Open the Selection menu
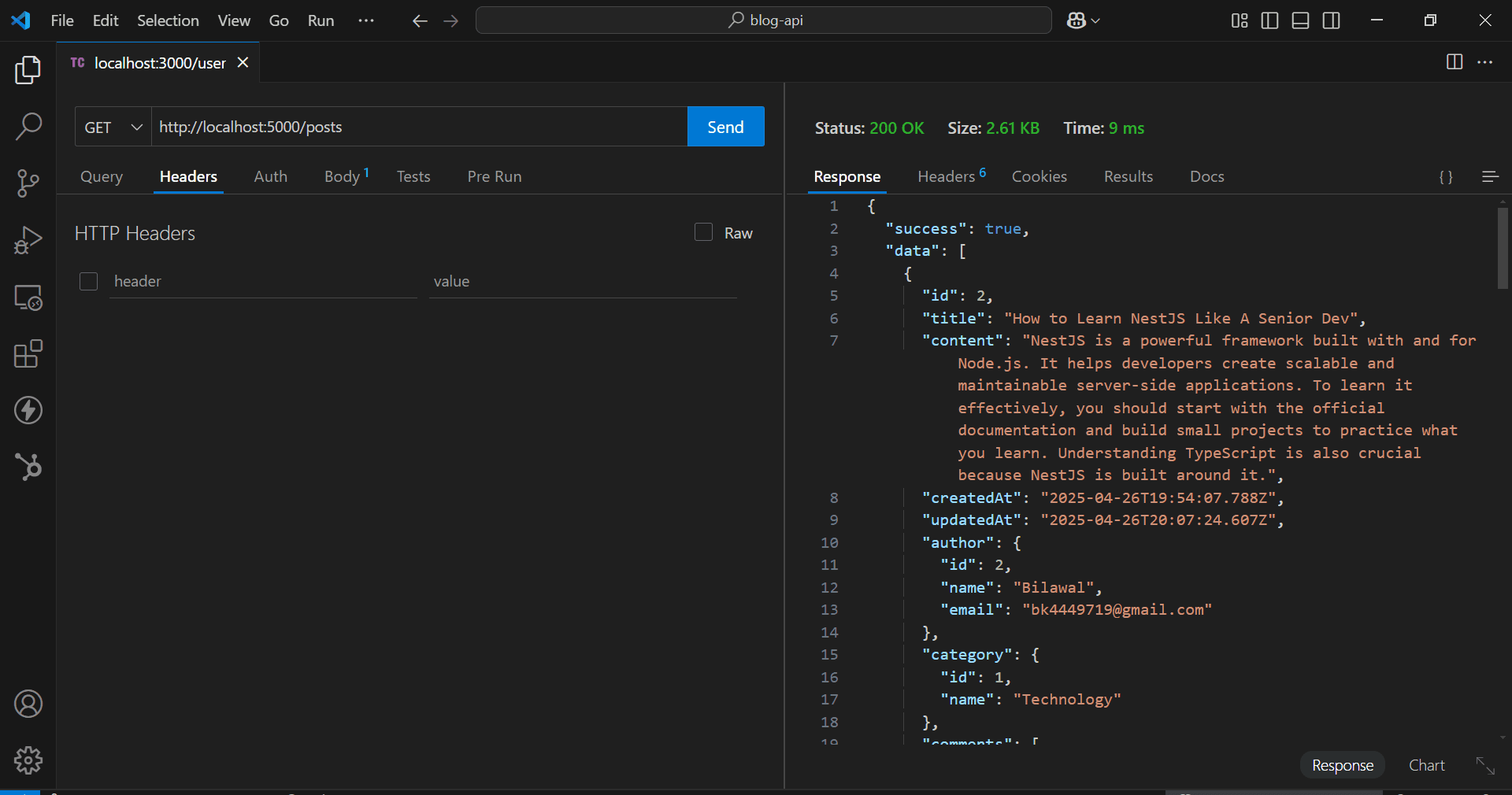This screenshot has width=1512, height=795. click(x=168, y=20)
